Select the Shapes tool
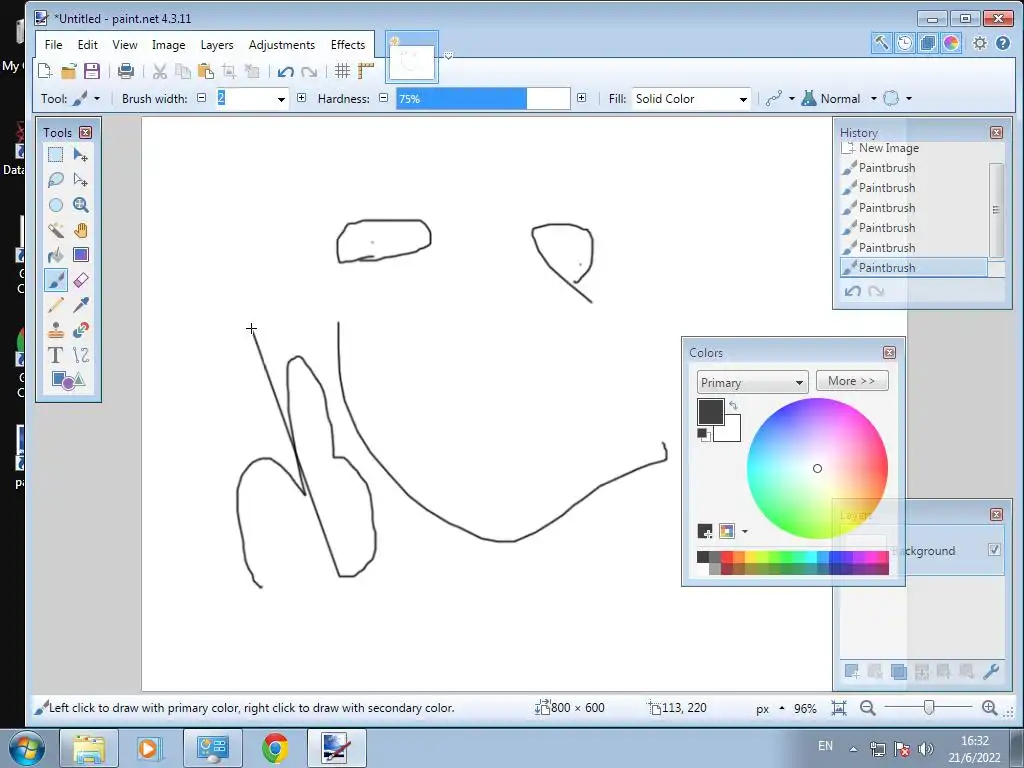 68,380
